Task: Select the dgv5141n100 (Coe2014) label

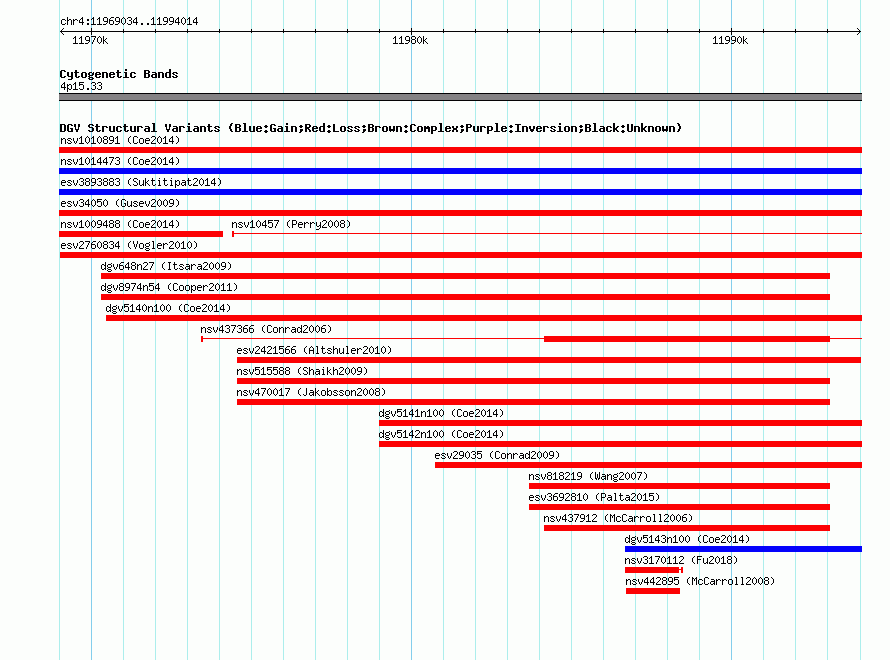Action: (441, 413)
